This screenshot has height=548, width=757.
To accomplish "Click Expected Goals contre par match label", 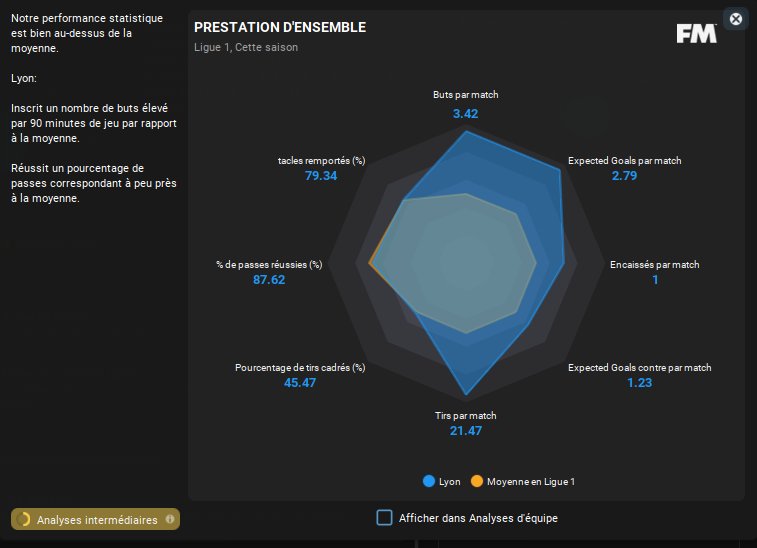I will (640, 368).
